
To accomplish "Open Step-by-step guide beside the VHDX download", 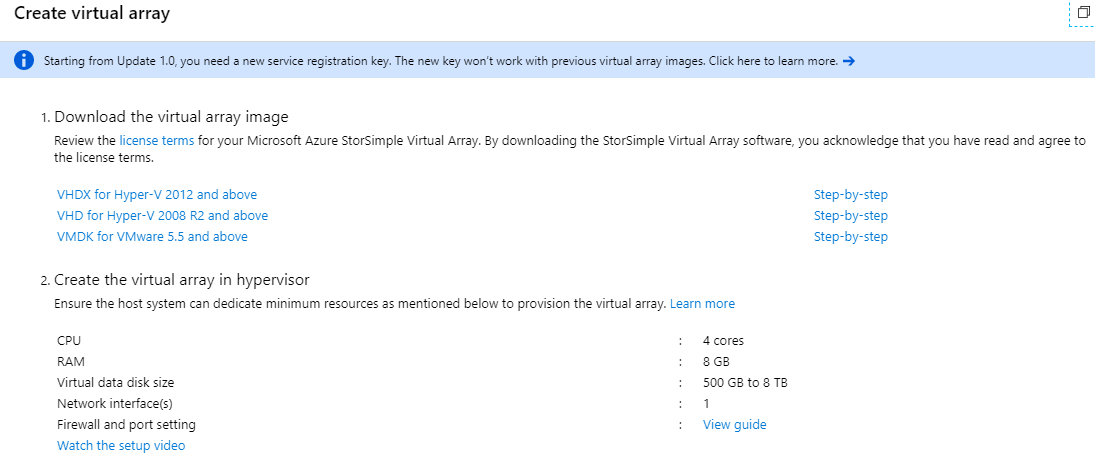I will 851,195.
